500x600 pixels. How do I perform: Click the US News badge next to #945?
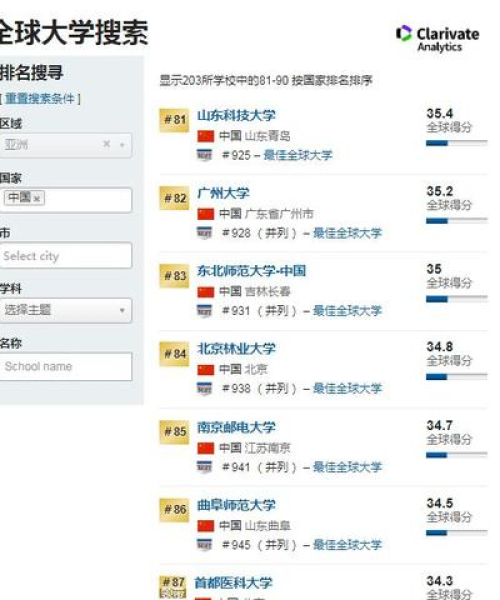coord(204,544)
